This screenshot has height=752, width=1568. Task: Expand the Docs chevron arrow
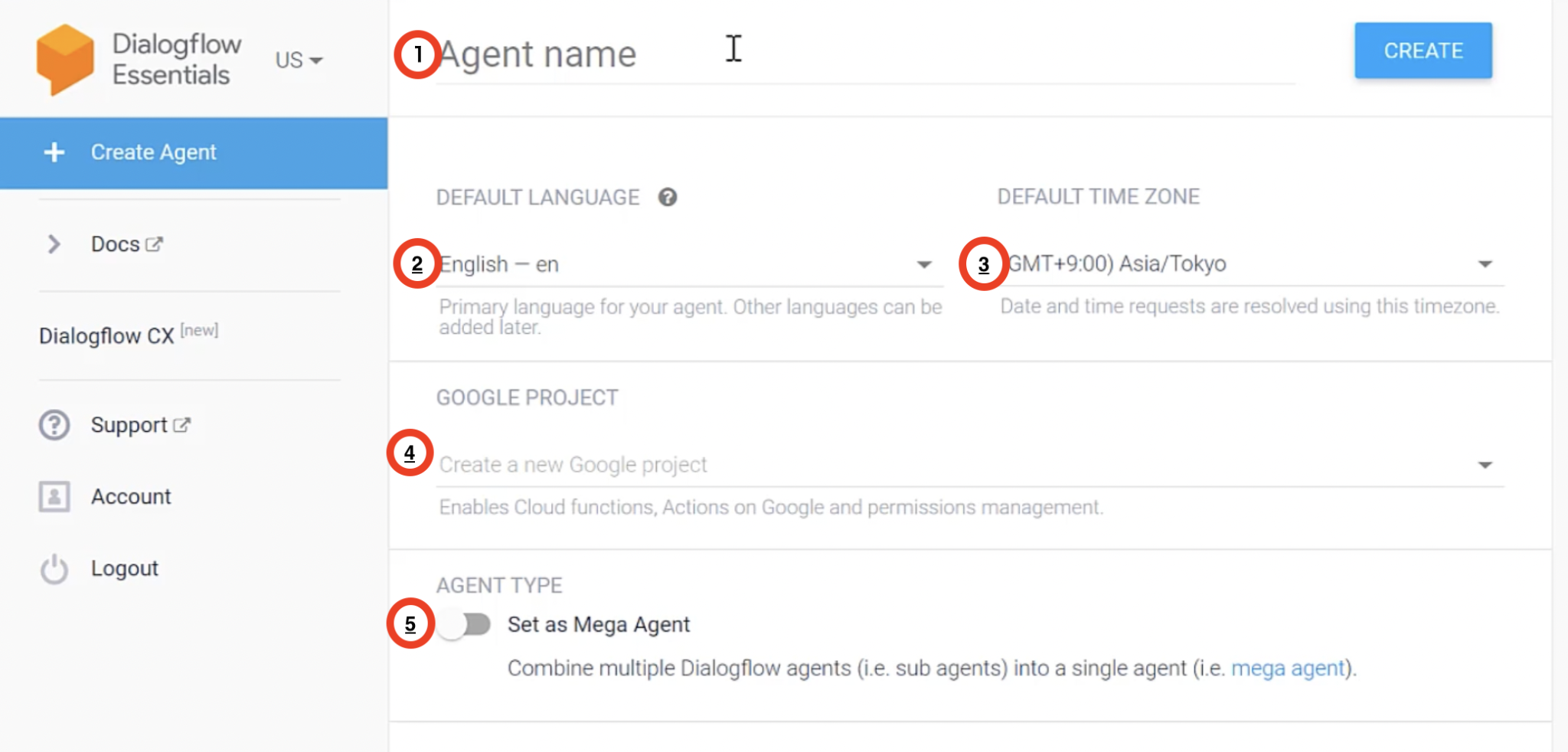[x=54, y=244]
